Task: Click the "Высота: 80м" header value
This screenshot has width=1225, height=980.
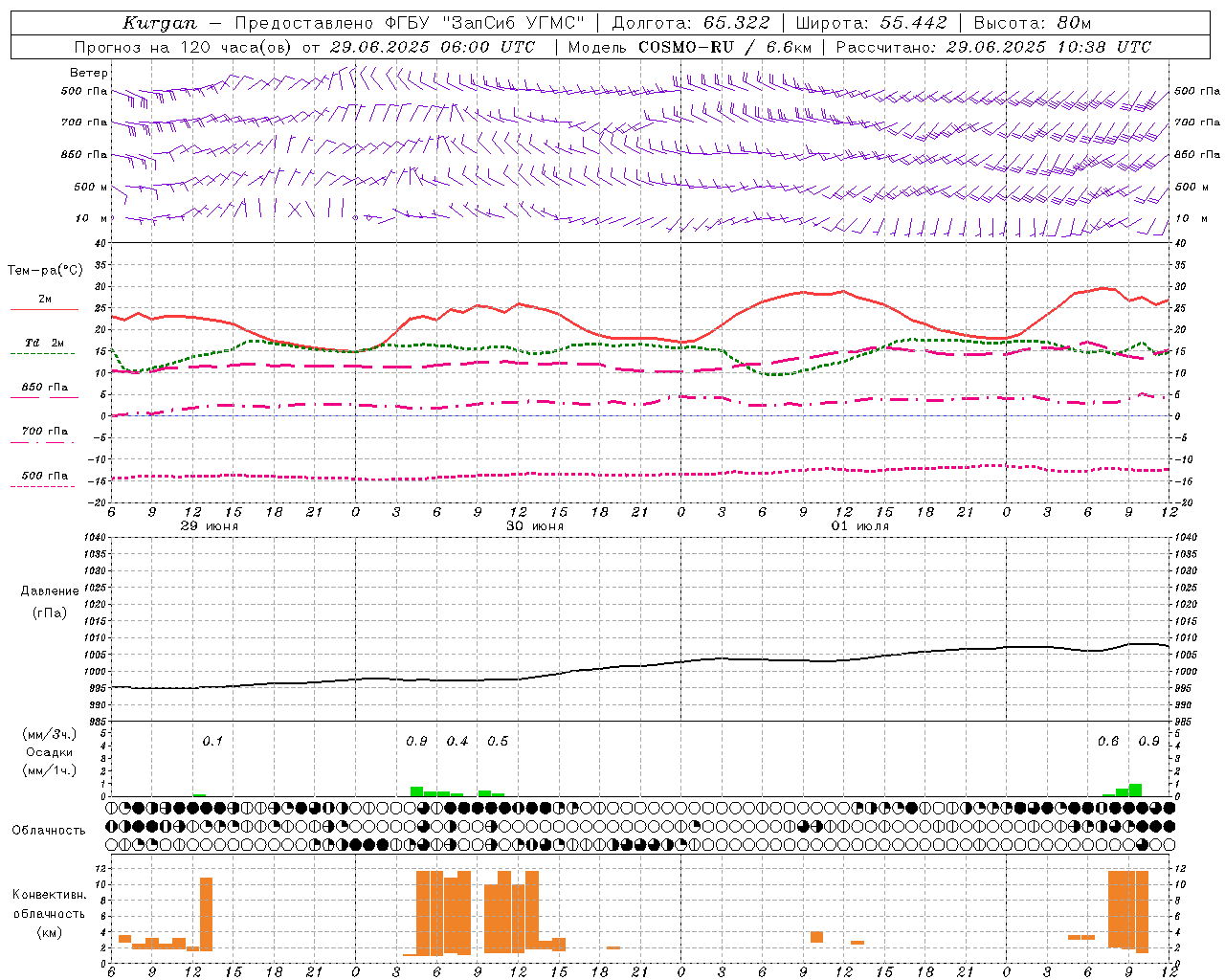Action: coord(1033,23)
